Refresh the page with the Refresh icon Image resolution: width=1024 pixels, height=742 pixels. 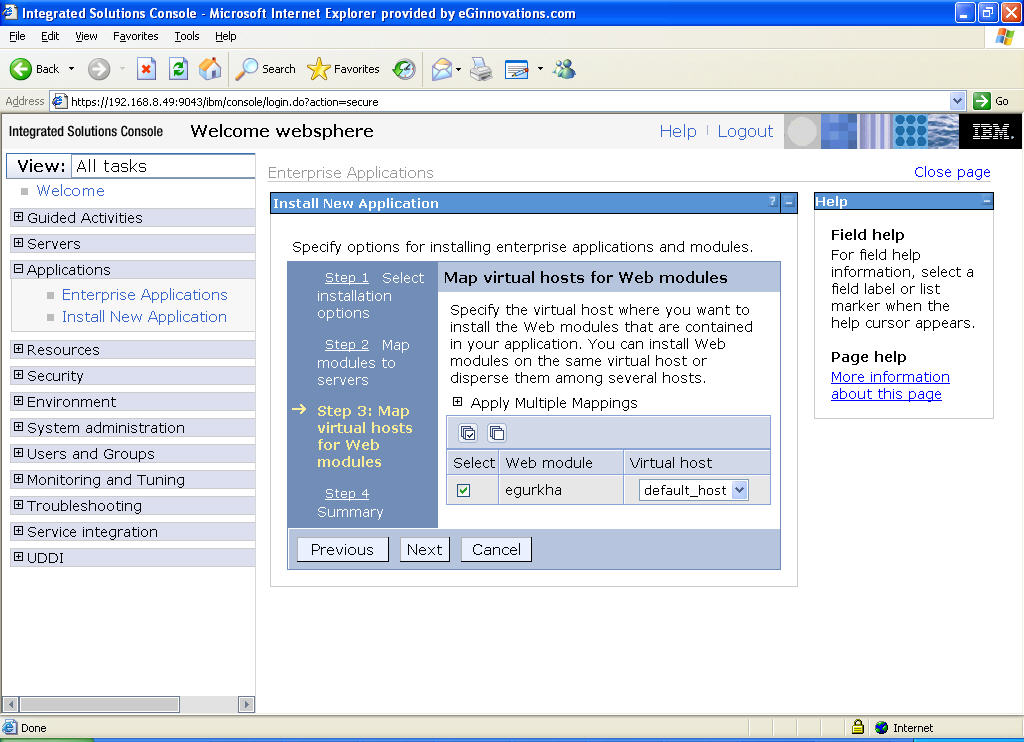coord(179,68)
